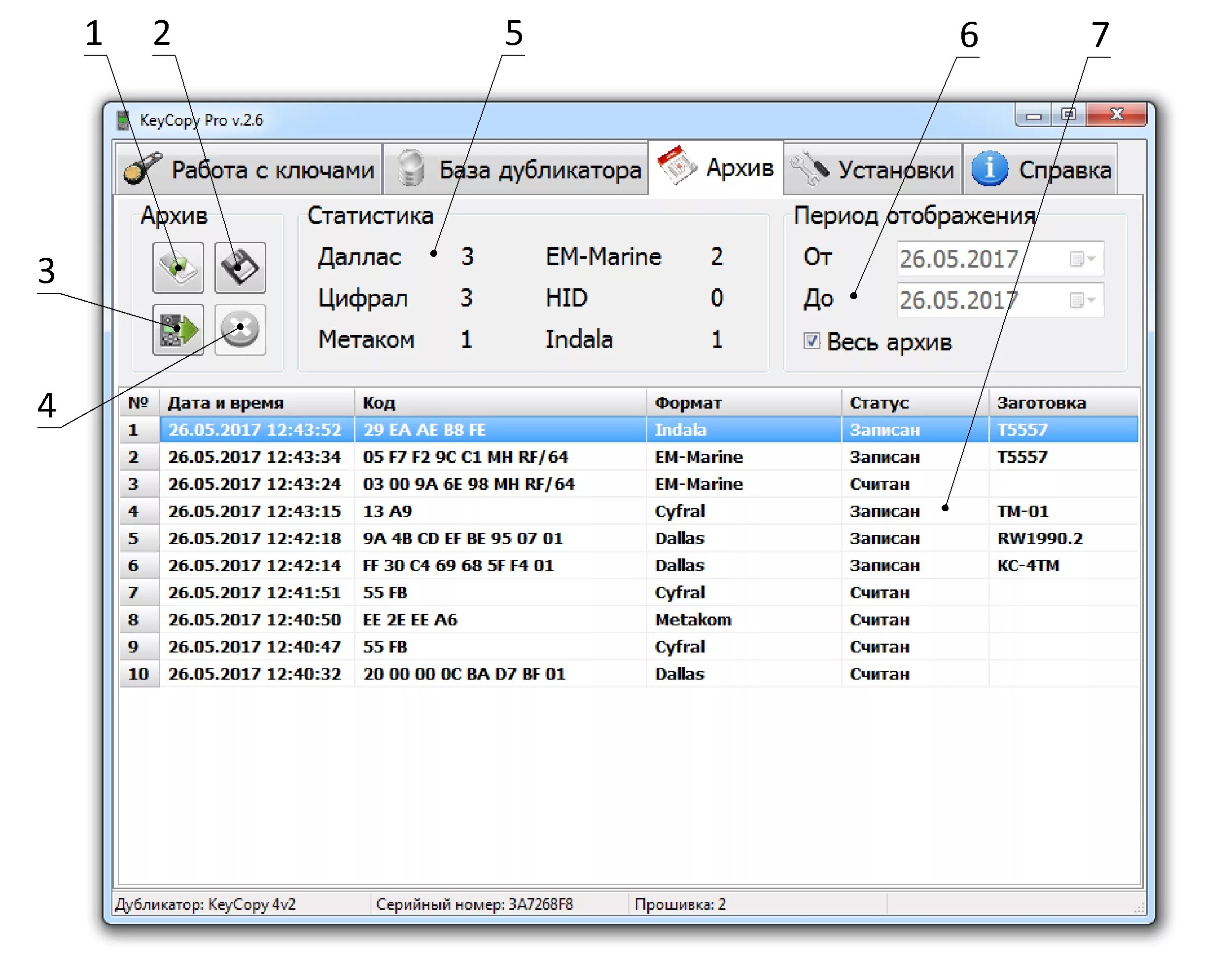Image resolution: width=1232 pixels, height=964 pixels.
Task: Click the transfer to duplicator base icon
Action: (178, 330)
